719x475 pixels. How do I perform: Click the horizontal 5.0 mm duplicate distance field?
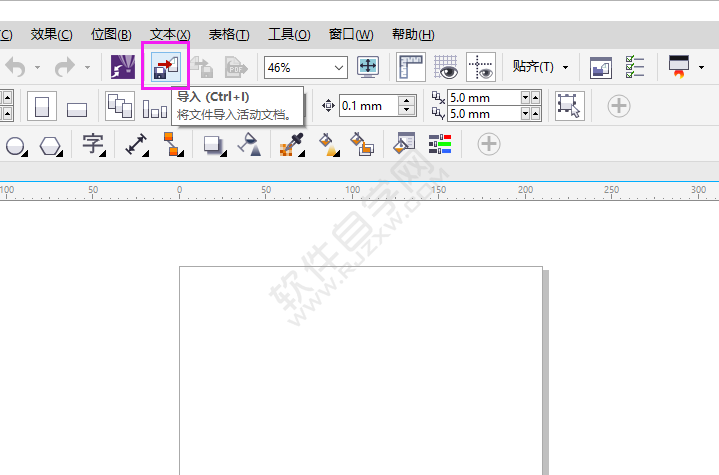tap(484, 98)
